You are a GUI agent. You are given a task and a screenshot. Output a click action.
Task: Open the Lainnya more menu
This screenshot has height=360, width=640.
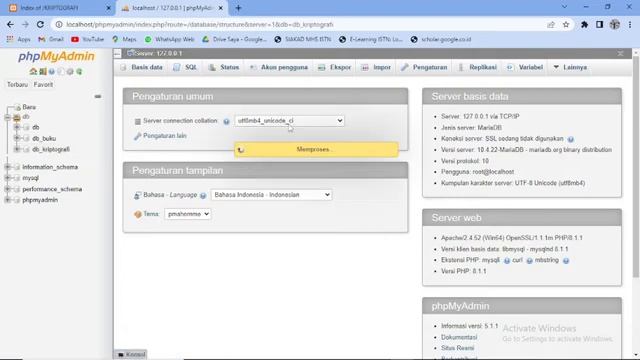(570, 67)
